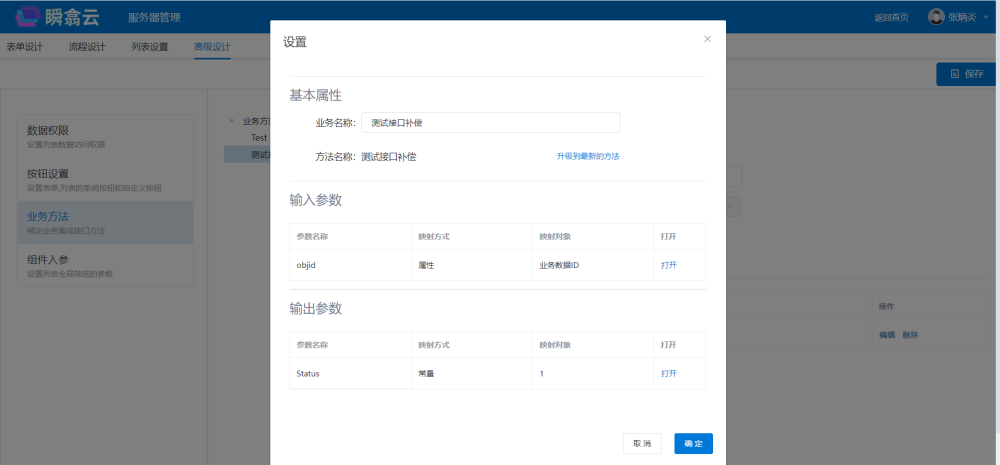Open 数据权限 in the left sidebar
Screen dimensions: 1000x465
point(48,131)
